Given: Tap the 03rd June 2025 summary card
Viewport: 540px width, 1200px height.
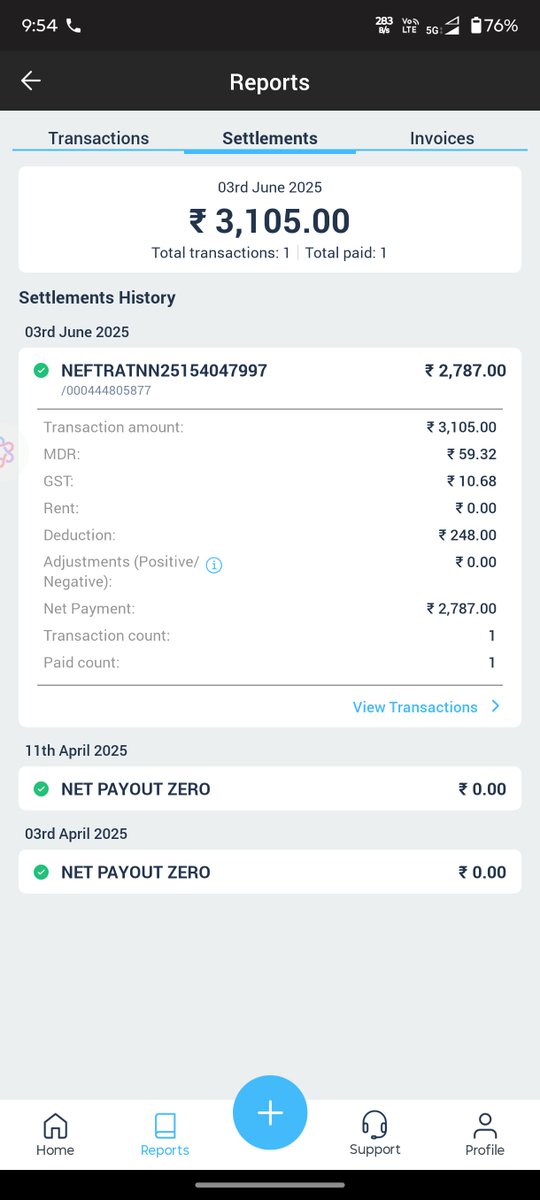Looking at the screenshot, I should [x=270, y=220].
